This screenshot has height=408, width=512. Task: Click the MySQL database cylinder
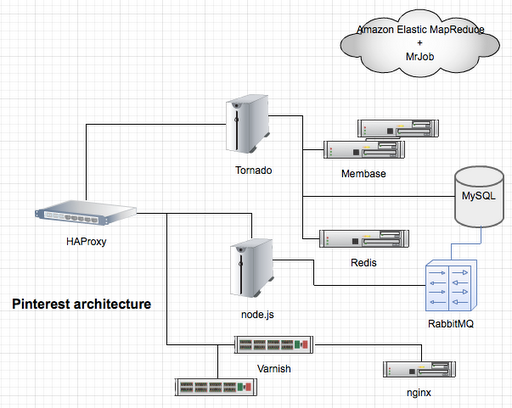(479, 197)
